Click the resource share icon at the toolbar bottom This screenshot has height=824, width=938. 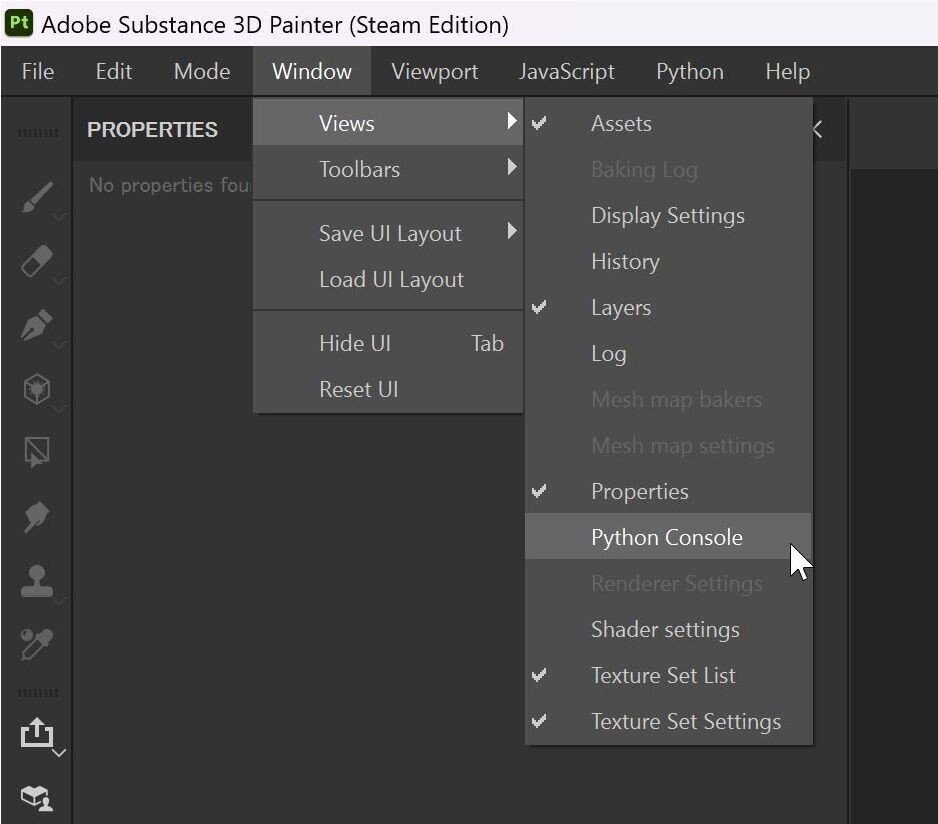click(x=37, y=797)
